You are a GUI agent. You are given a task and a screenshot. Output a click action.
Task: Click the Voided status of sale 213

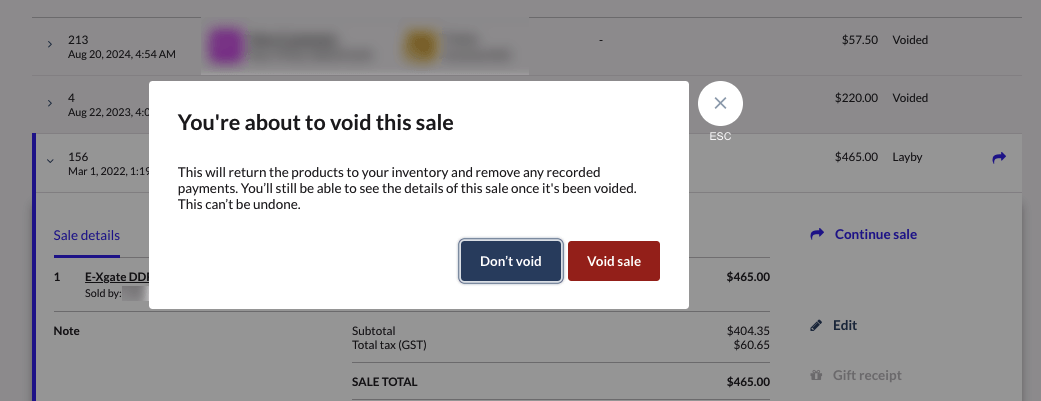point(910,41)
